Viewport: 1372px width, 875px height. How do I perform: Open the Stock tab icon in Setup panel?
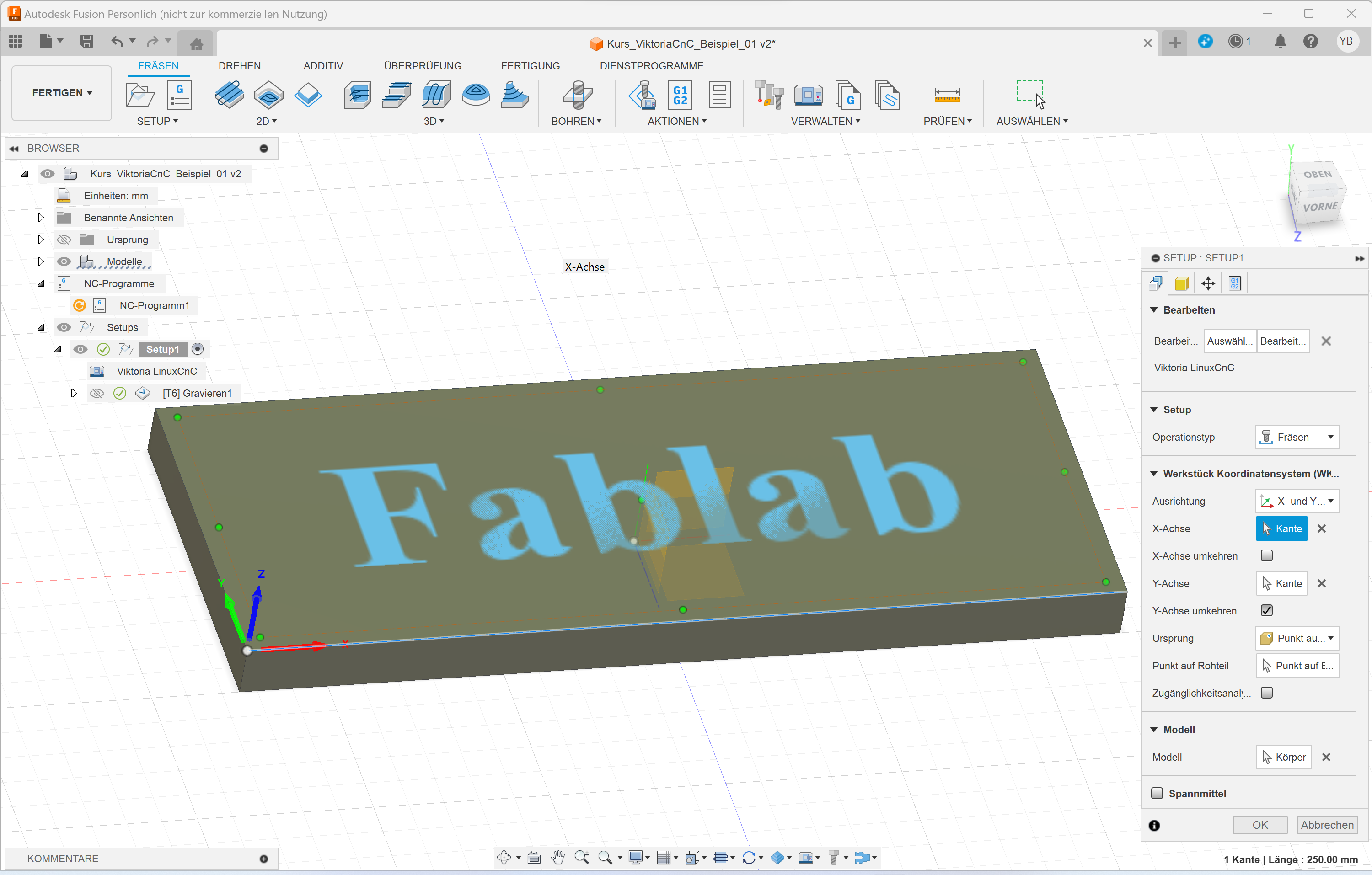(x=1182, y=283)
